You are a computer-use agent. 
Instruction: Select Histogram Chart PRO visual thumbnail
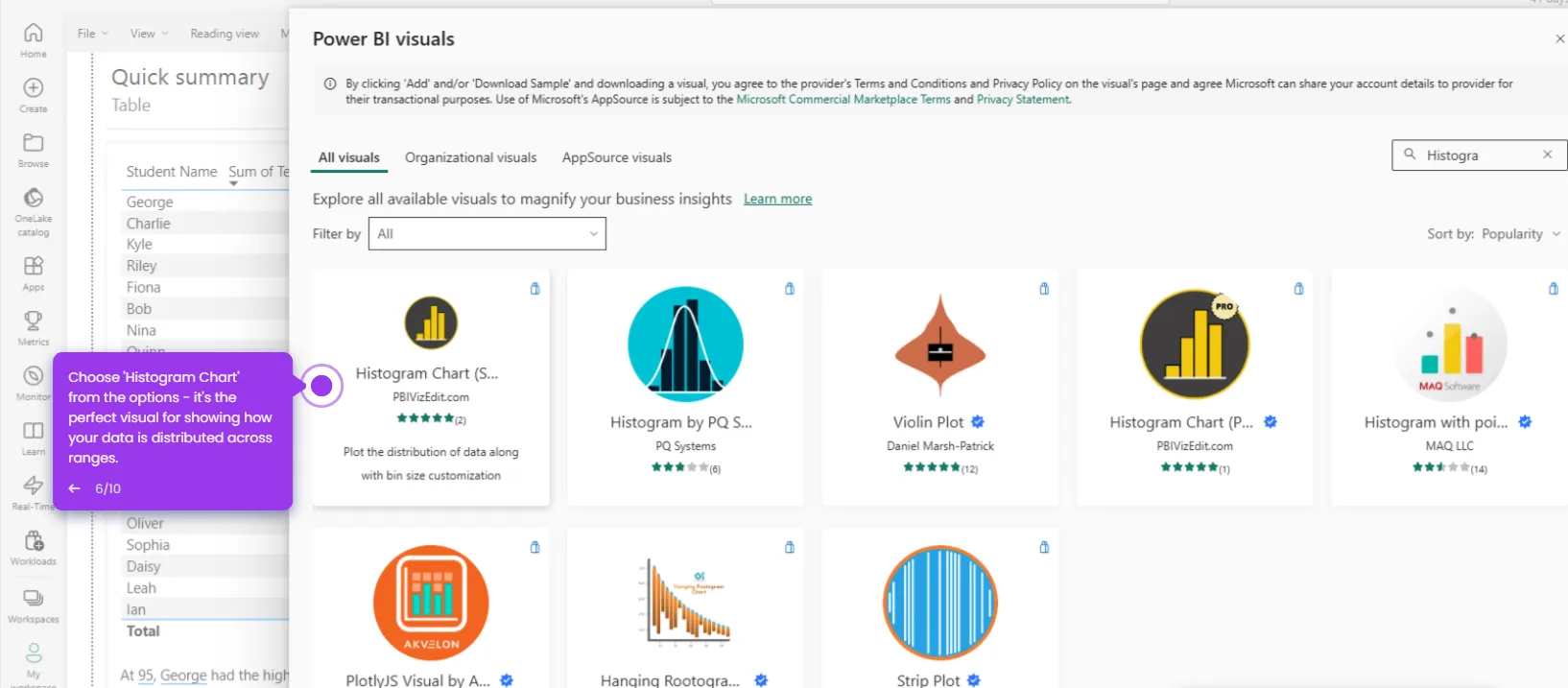[x=1195, y=344]
